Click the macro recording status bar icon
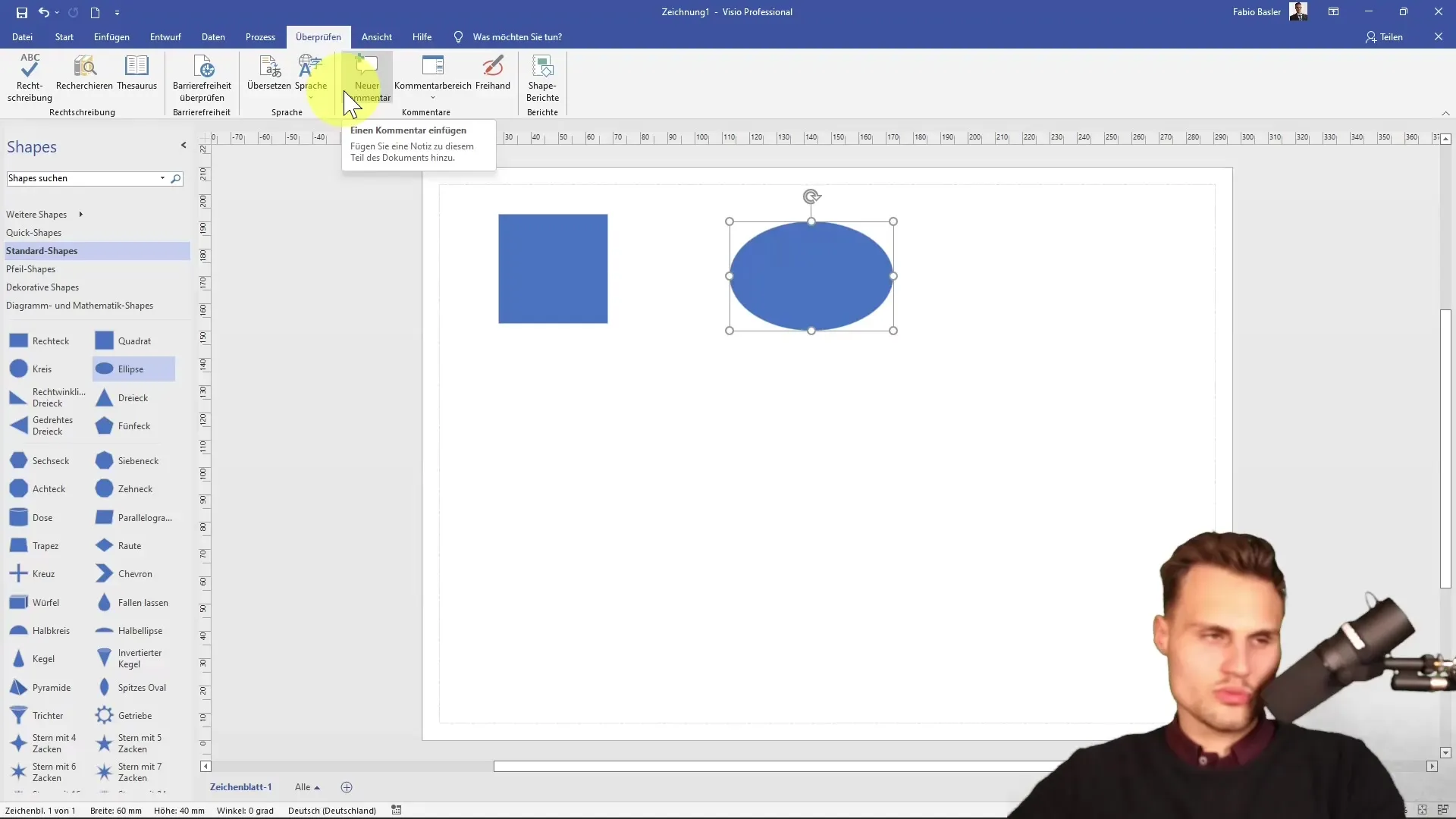Image resolution: width=1456 pixels, height=819 pixels. pyautogui.click(x=396, y=811)
